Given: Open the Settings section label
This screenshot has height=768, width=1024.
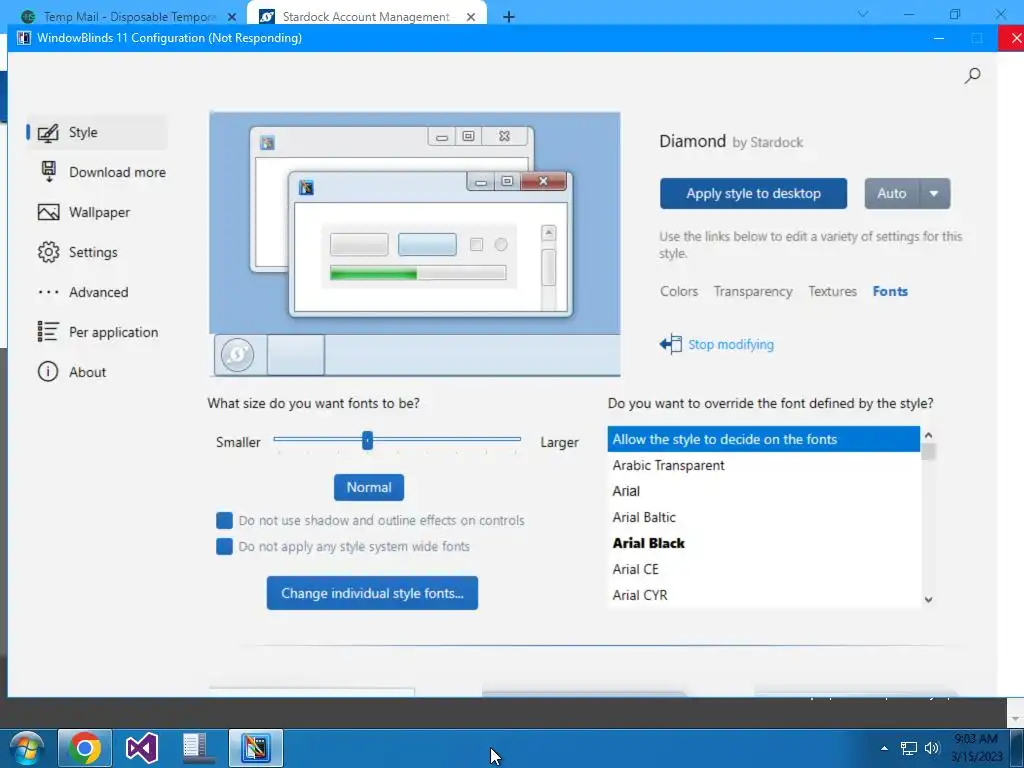Looking at the screenshot, I should (93, 252).
